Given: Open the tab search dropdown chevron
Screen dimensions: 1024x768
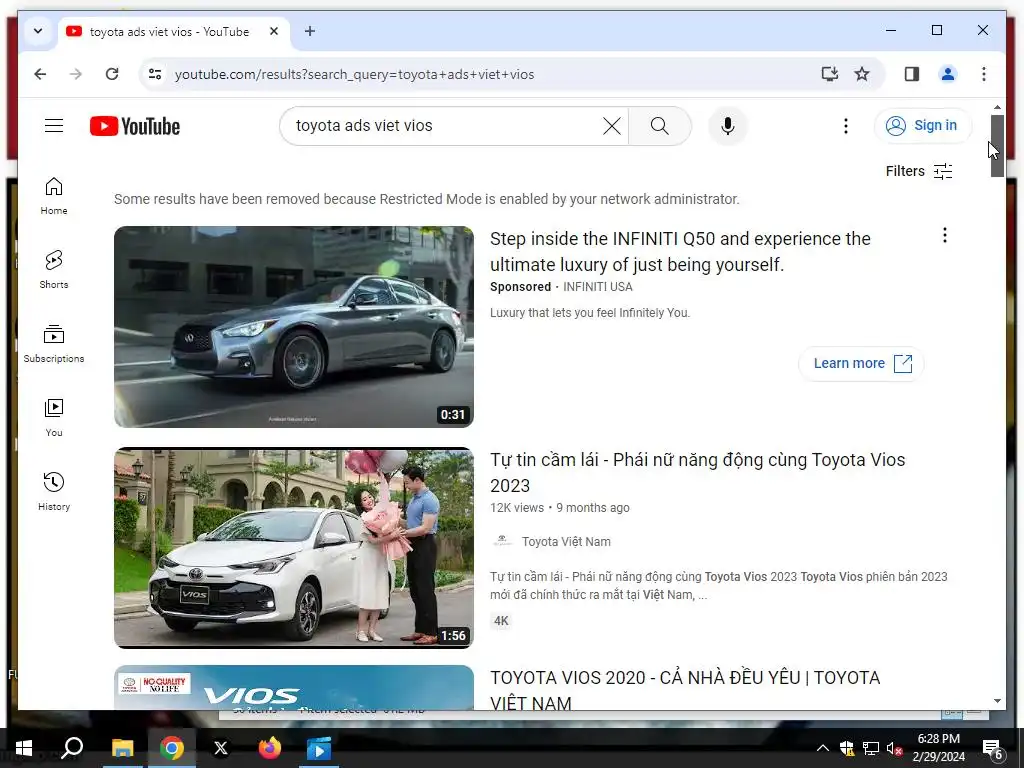Looking at the screenshot, I should pos(38,31).
